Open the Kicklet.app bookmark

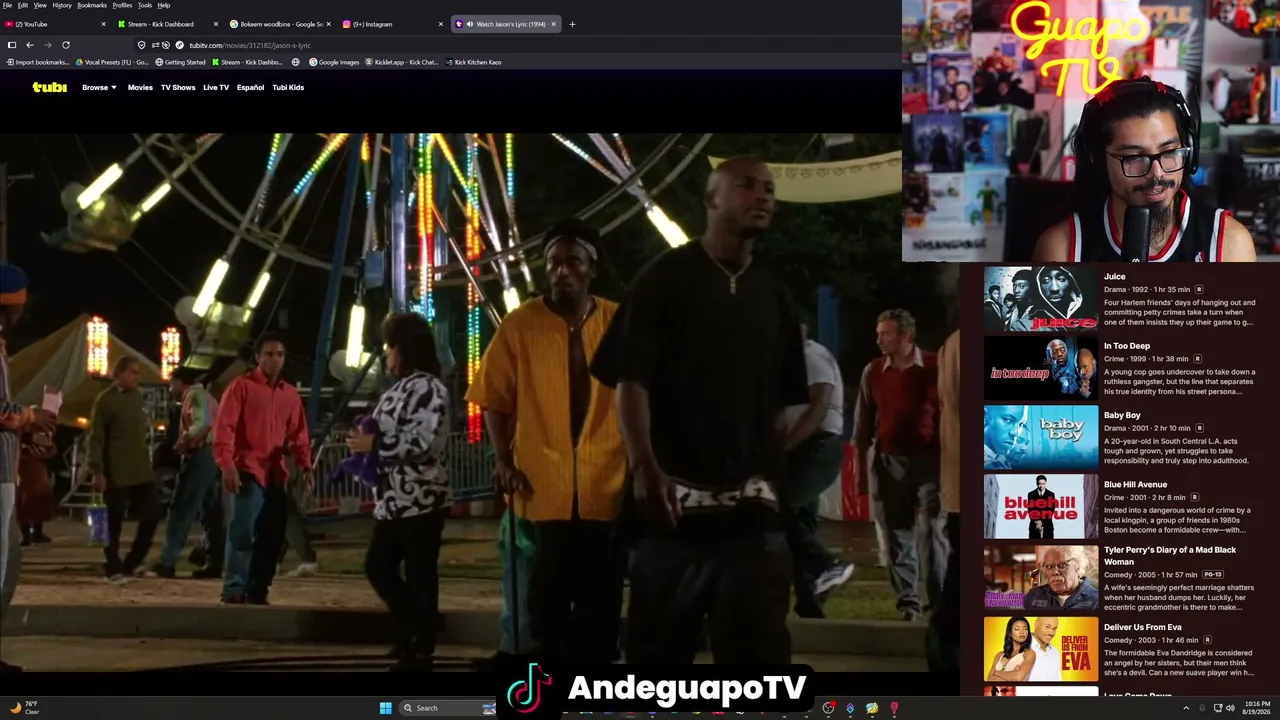pos(402,62)
